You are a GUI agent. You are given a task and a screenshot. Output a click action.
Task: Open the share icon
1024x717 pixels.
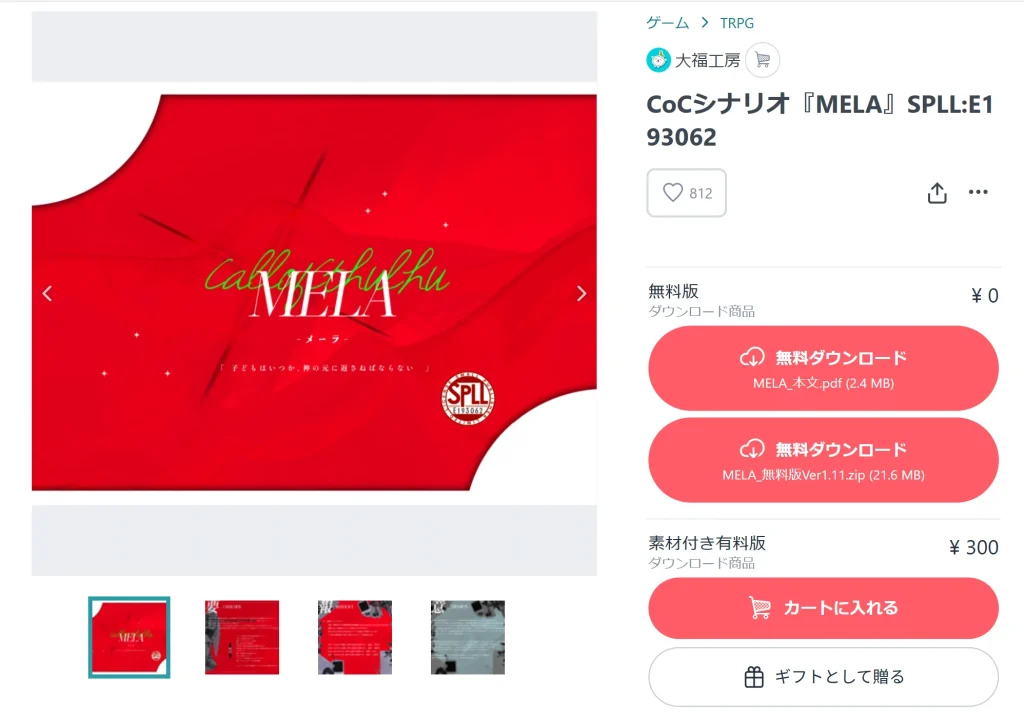(x=937, y=193)
